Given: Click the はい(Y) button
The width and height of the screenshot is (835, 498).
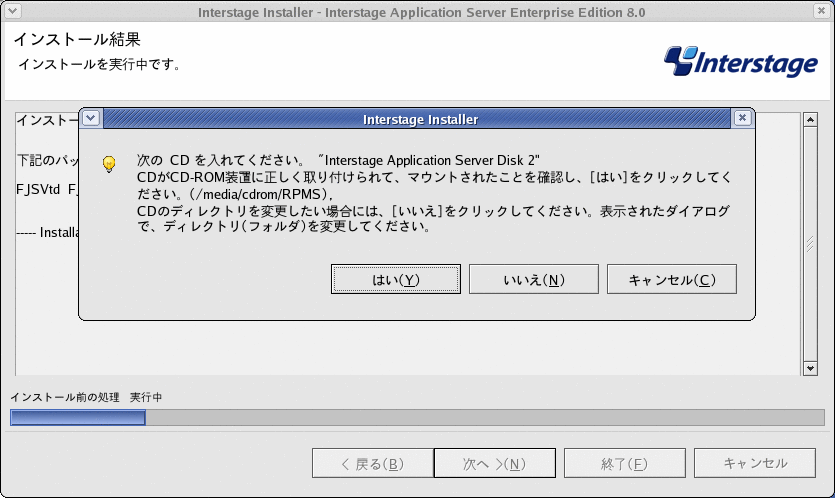Looking at the screenshot, I should point(396,279).
